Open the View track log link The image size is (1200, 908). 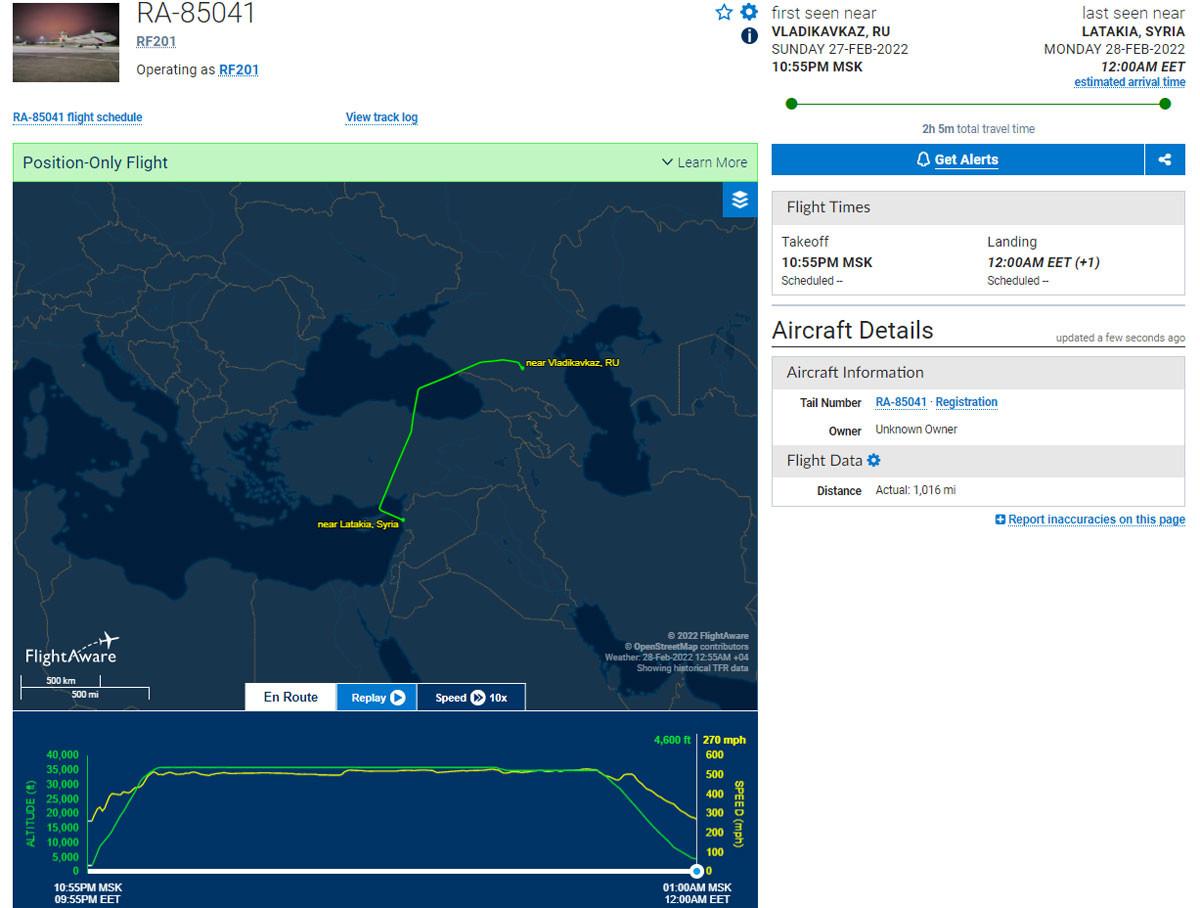point(382,117)
